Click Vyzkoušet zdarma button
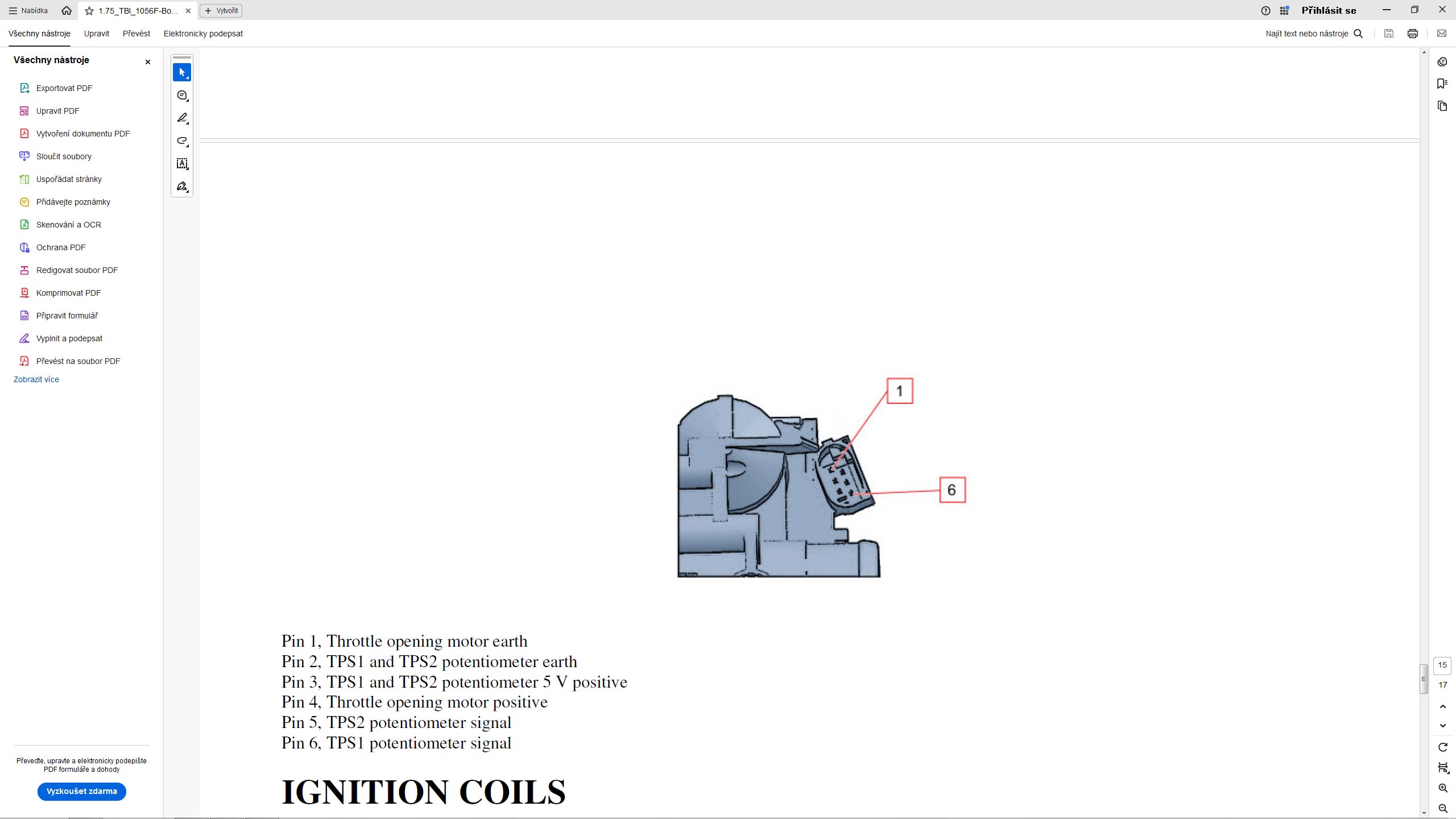 [x=82, y=791]
